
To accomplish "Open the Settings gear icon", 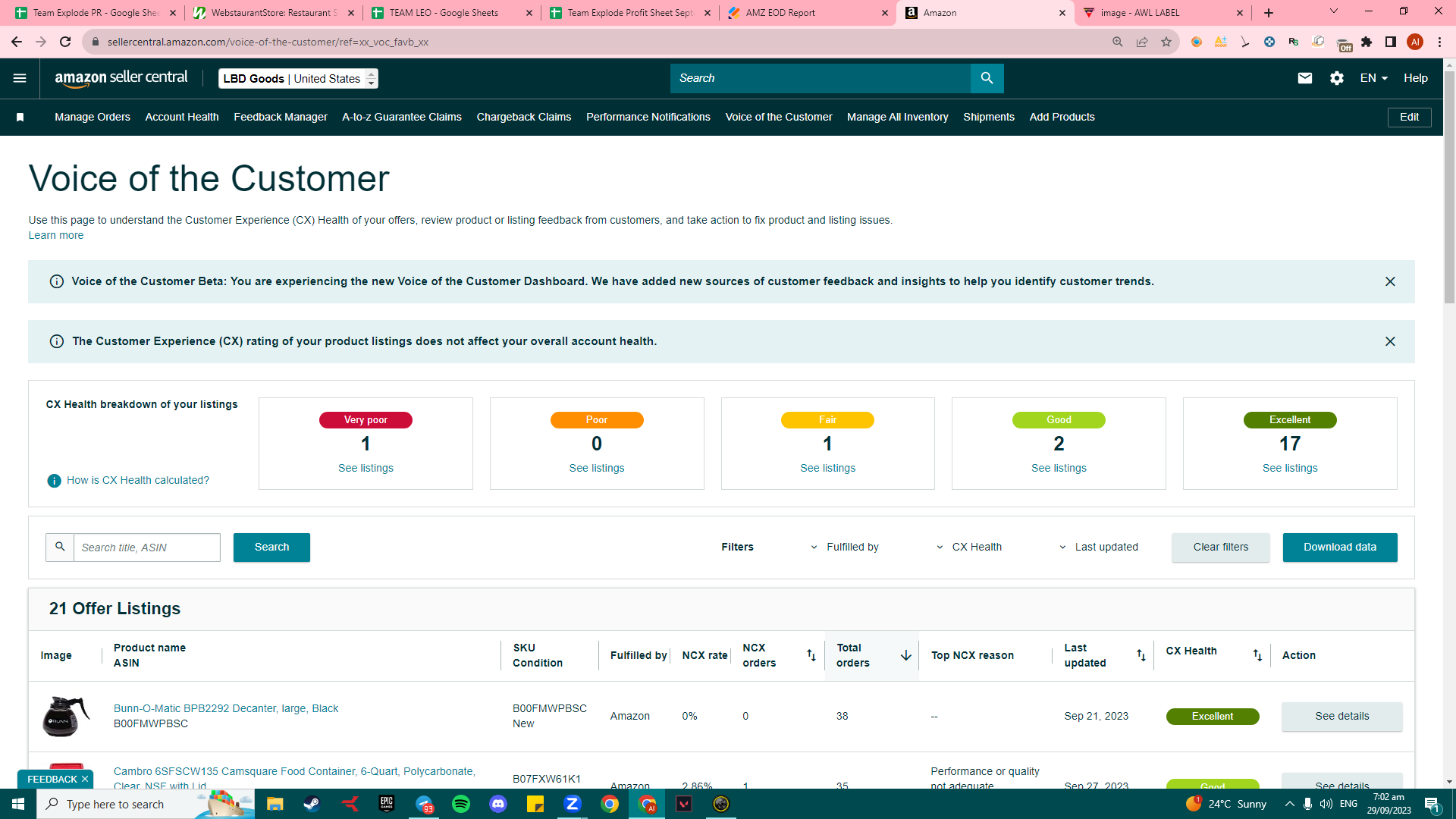I will tap(1337, 78).
